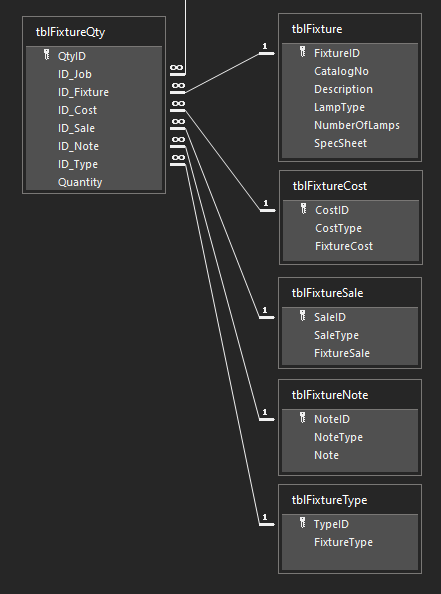Select the ID_Job field in tblFixtureQty
The image size is (441, 594).
click(94, 74)
